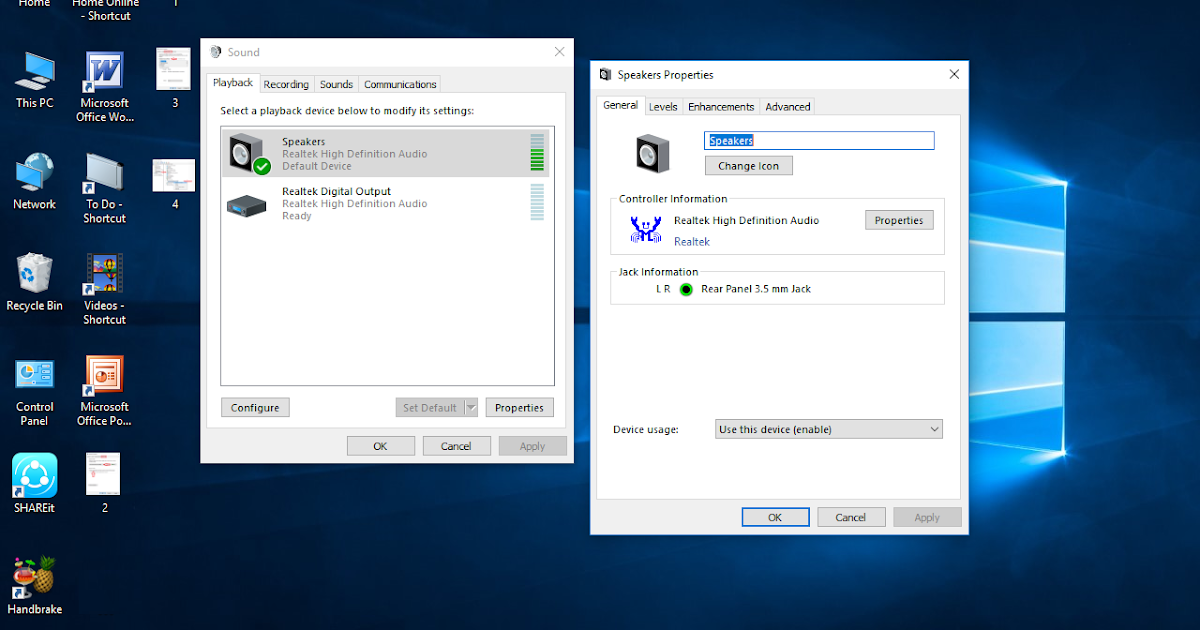Close the Speakers Properties window
1200x630 pixels.
click(x=954, y=74)
